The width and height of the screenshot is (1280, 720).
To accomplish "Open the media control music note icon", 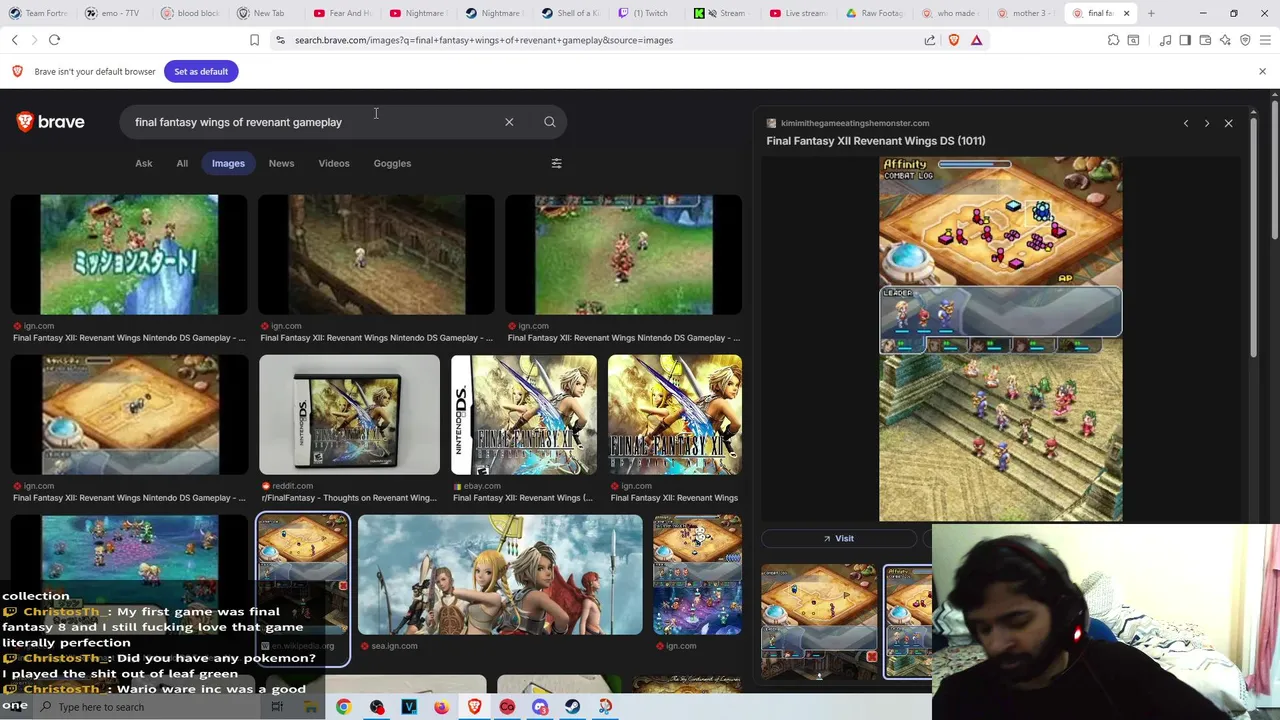I will (x=1166, y=40).
